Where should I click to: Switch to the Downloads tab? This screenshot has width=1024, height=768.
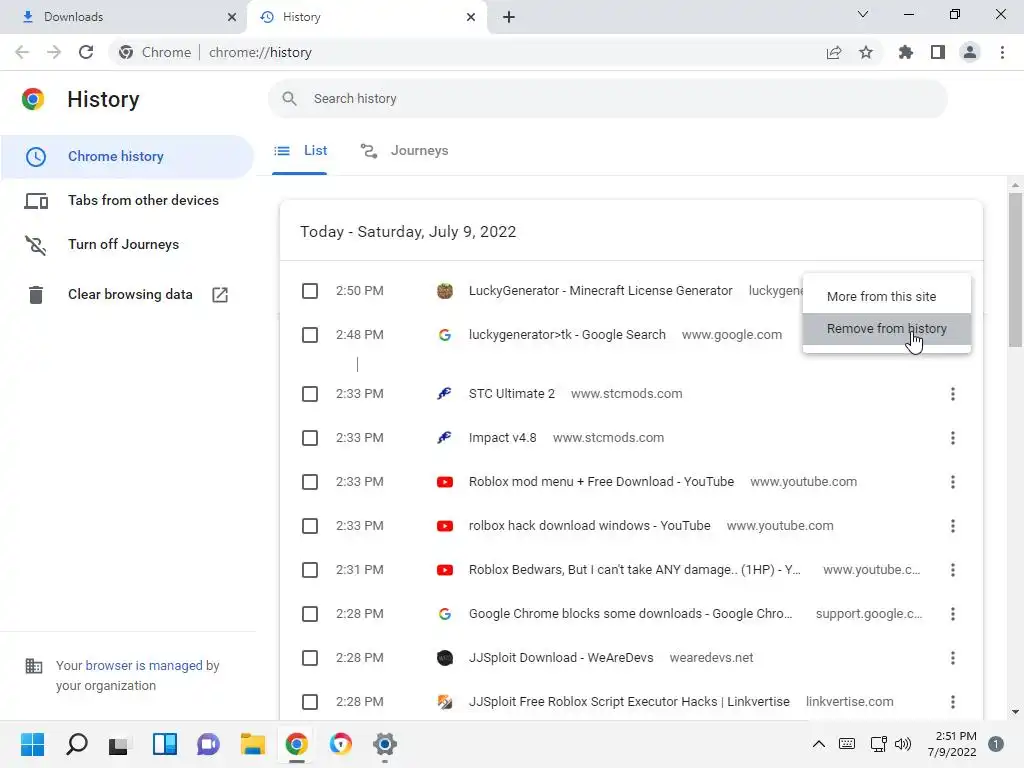pos(123,17)
